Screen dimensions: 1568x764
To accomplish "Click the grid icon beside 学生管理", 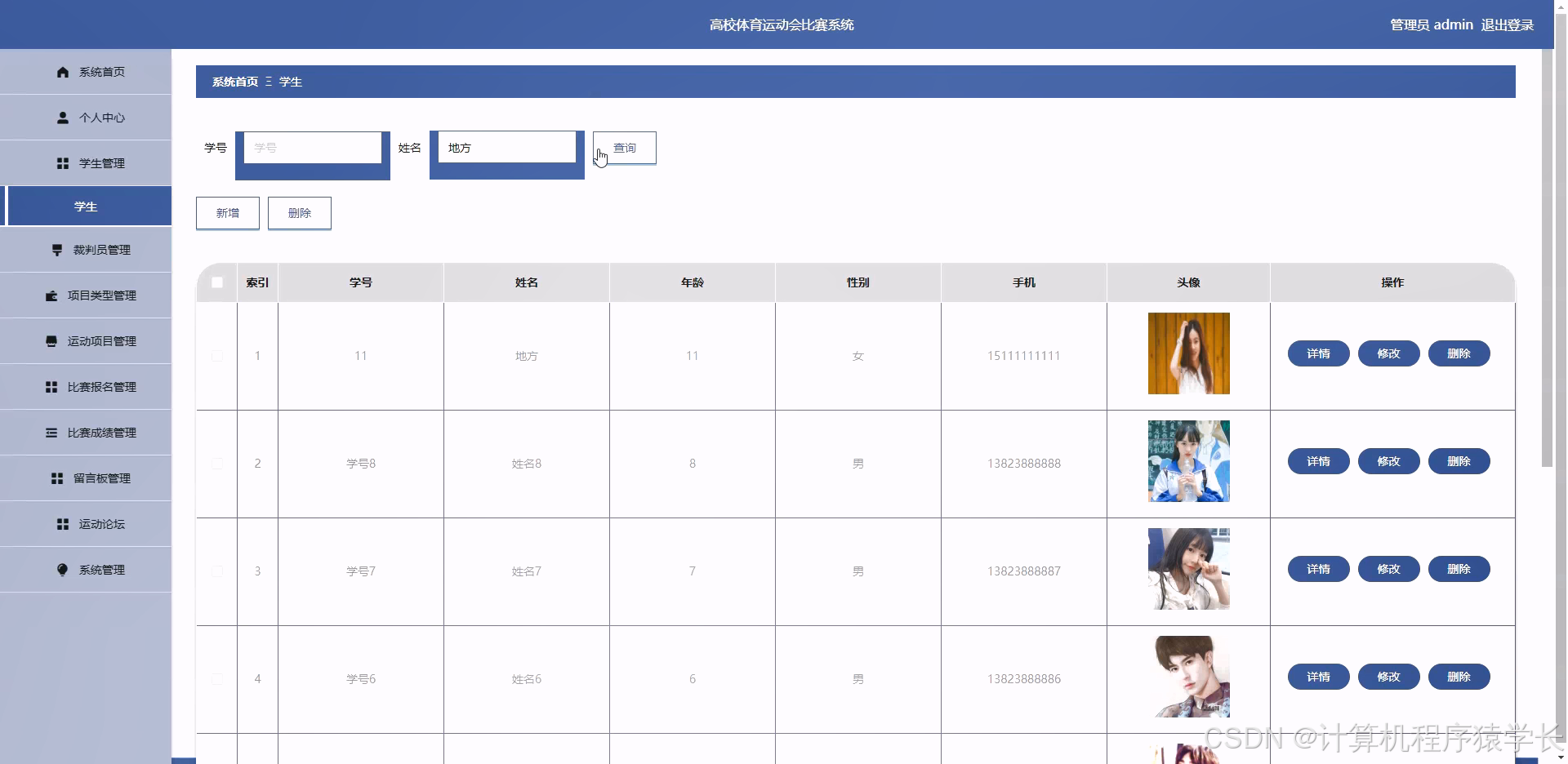I will click(63, 163).
